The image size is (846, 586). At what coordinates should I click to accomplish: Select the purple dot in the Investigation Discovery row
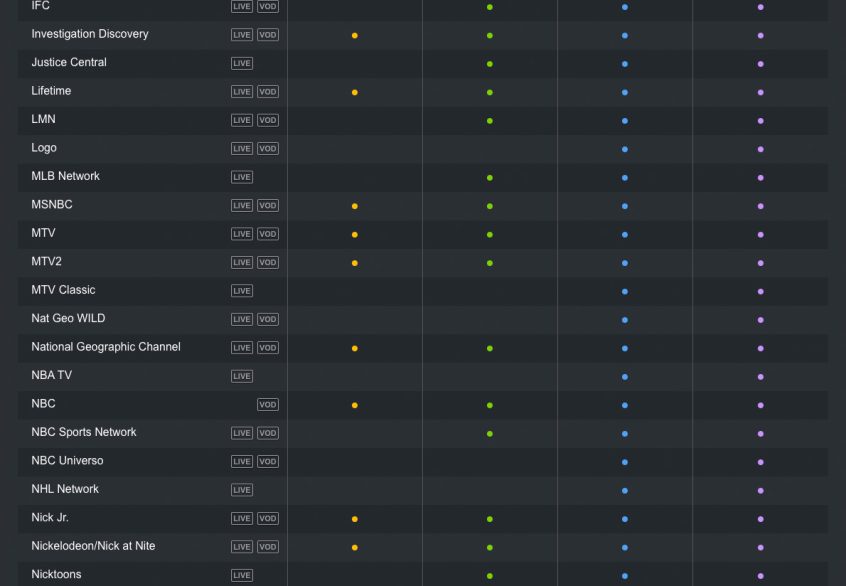click(760, 36)
